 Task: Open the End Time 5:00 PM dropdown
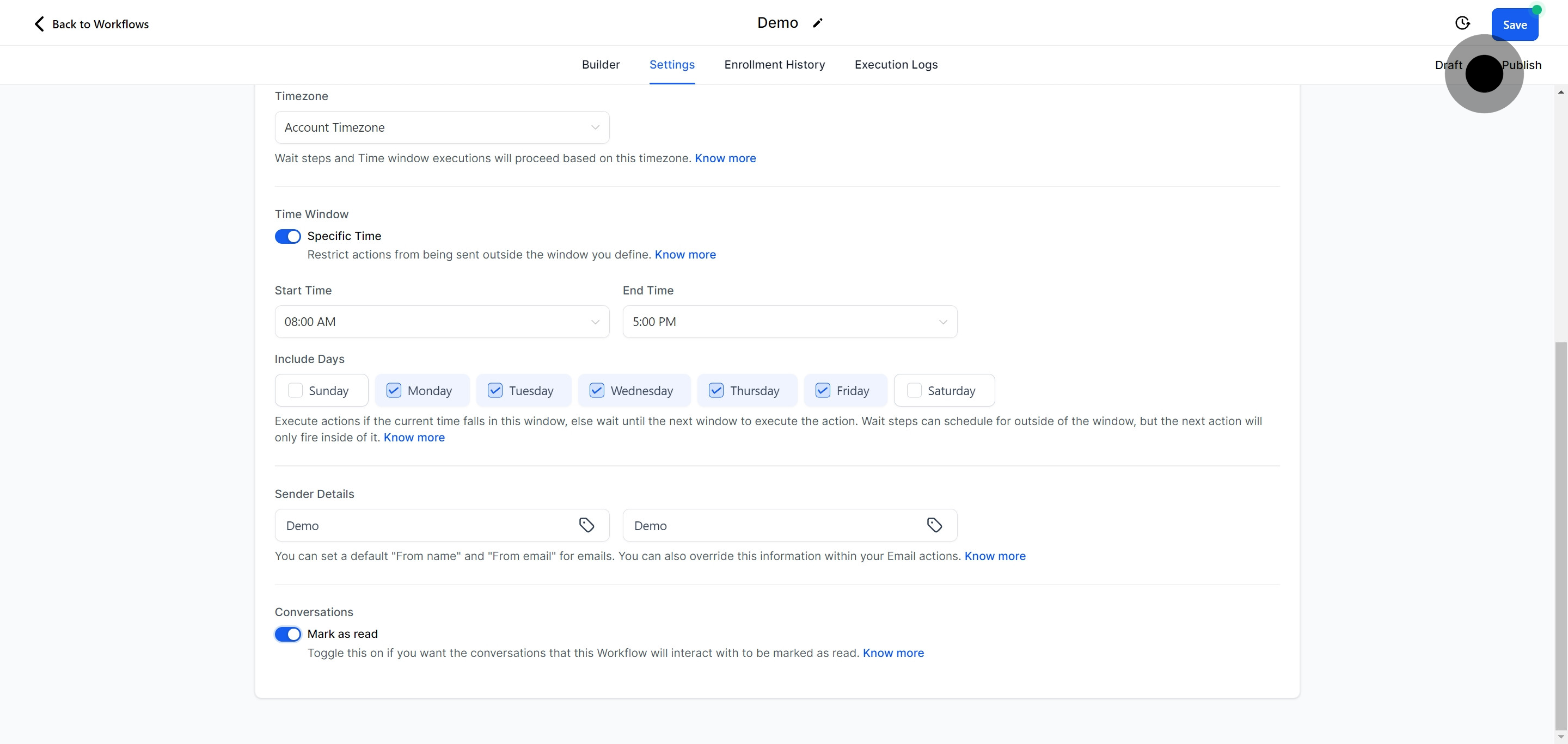[789, 322]
